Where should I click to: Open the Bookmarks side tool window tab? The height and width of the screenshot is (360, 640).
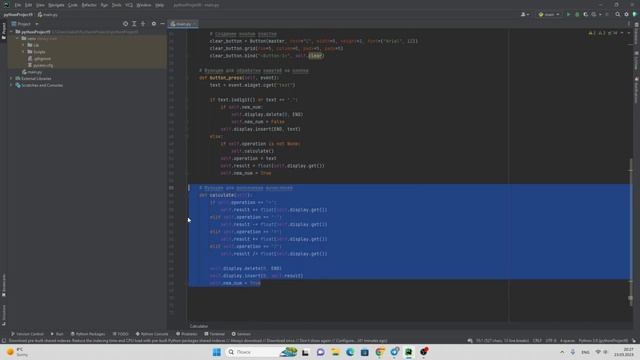pyautogui.click(x=4, y=285)
